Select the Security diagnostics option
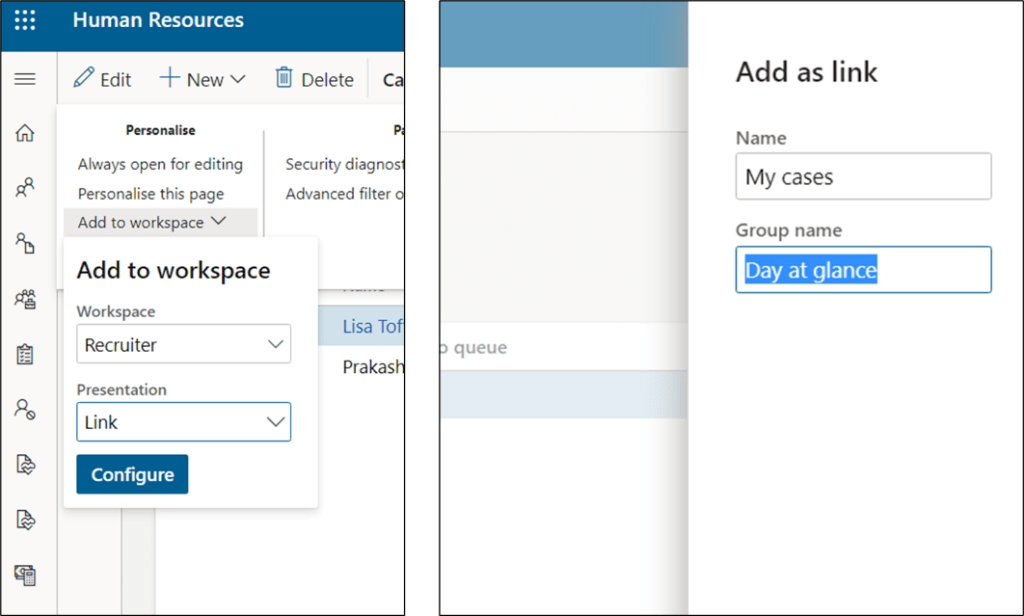Image resolution: width=1024 pixels, height=616 pixels. coord(344,164)
